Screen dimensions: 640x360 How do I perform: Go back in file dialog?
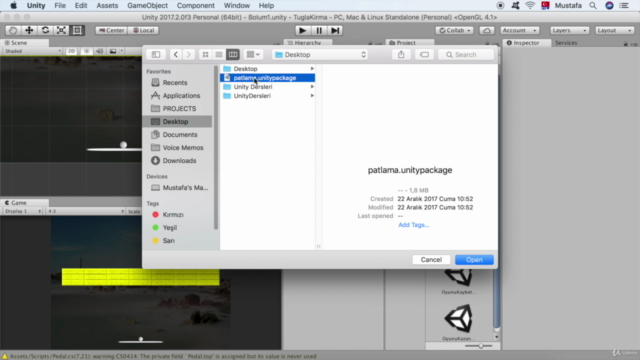click(x=176, y=54)
